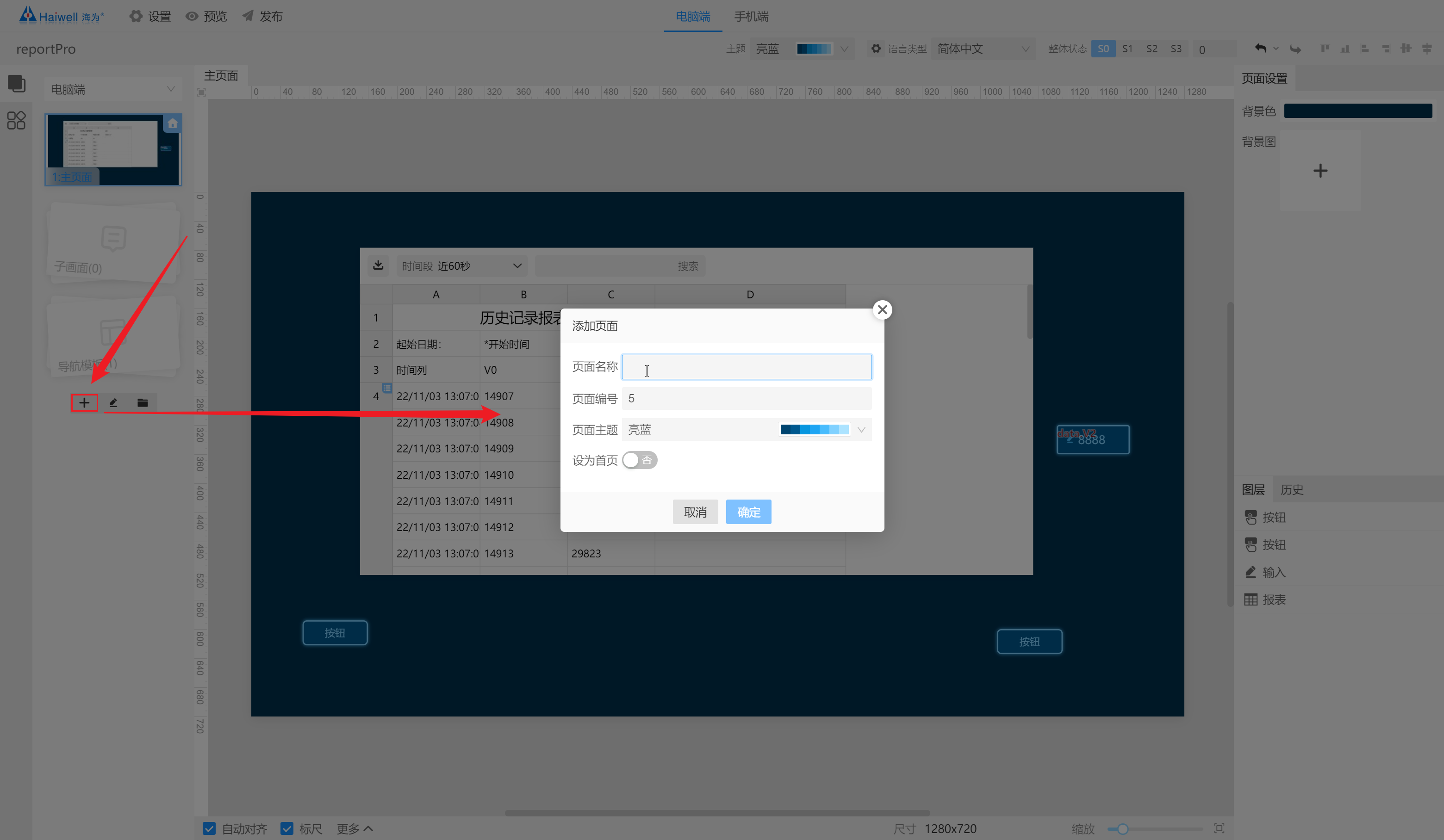Select overall state S1

[x=1127, y=49]
